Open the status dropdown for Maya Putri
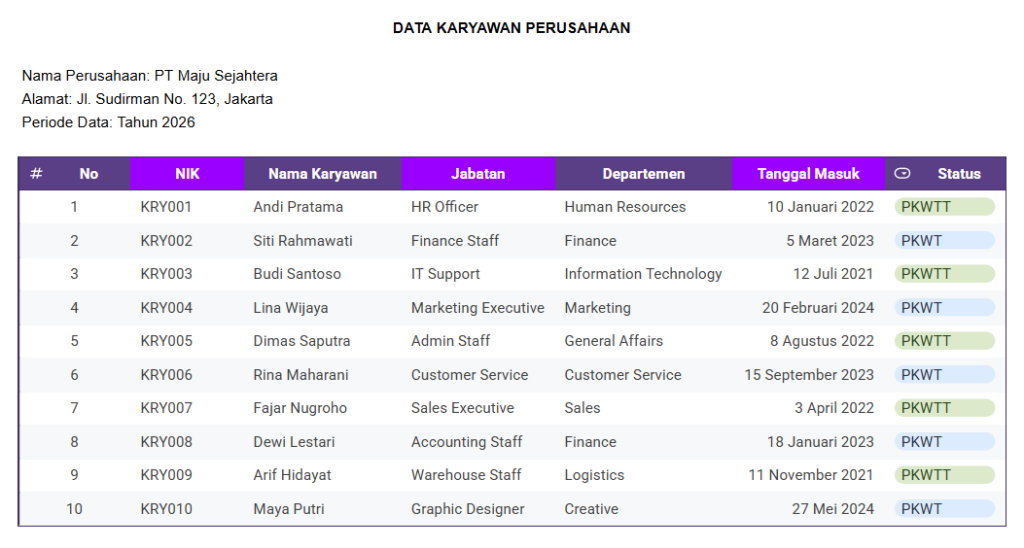 pyautogui.click(x=944, y=509)
